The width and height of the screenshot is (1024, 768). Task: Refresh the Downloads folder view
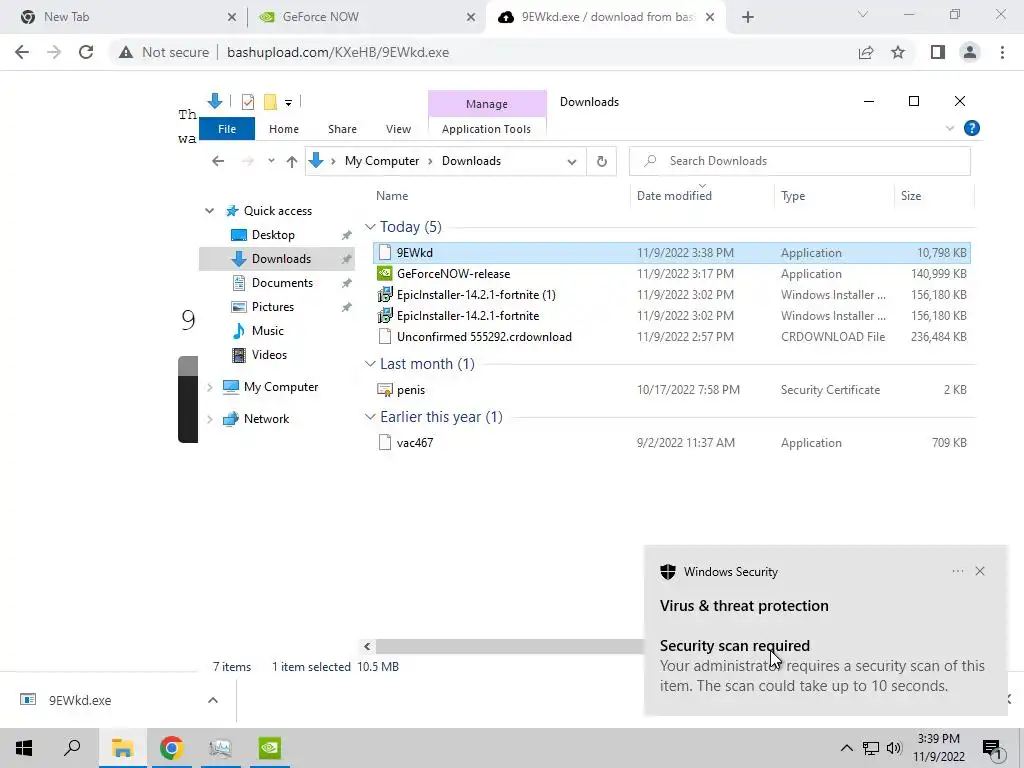pos(601,161)
